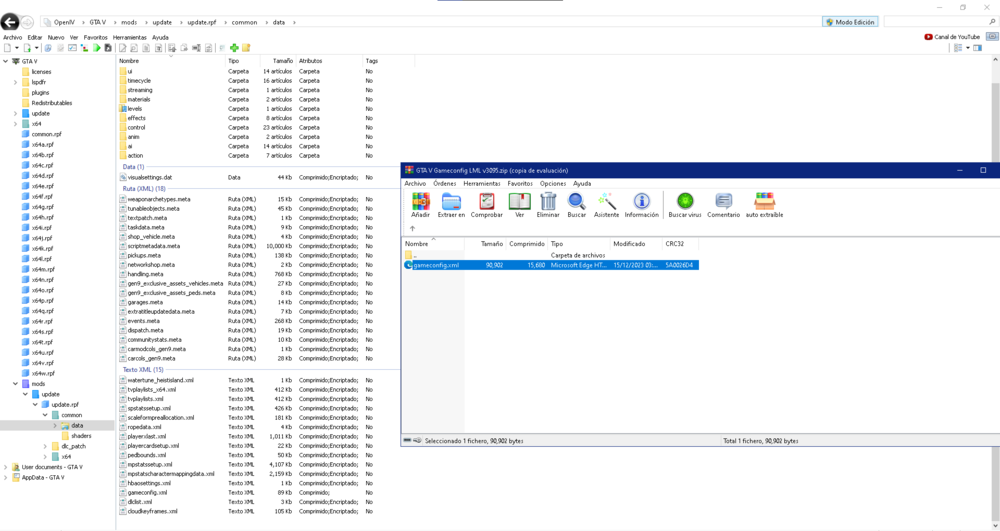
Task: Open Archivo menu in OpenIV
Action: [x=12, y=38]
